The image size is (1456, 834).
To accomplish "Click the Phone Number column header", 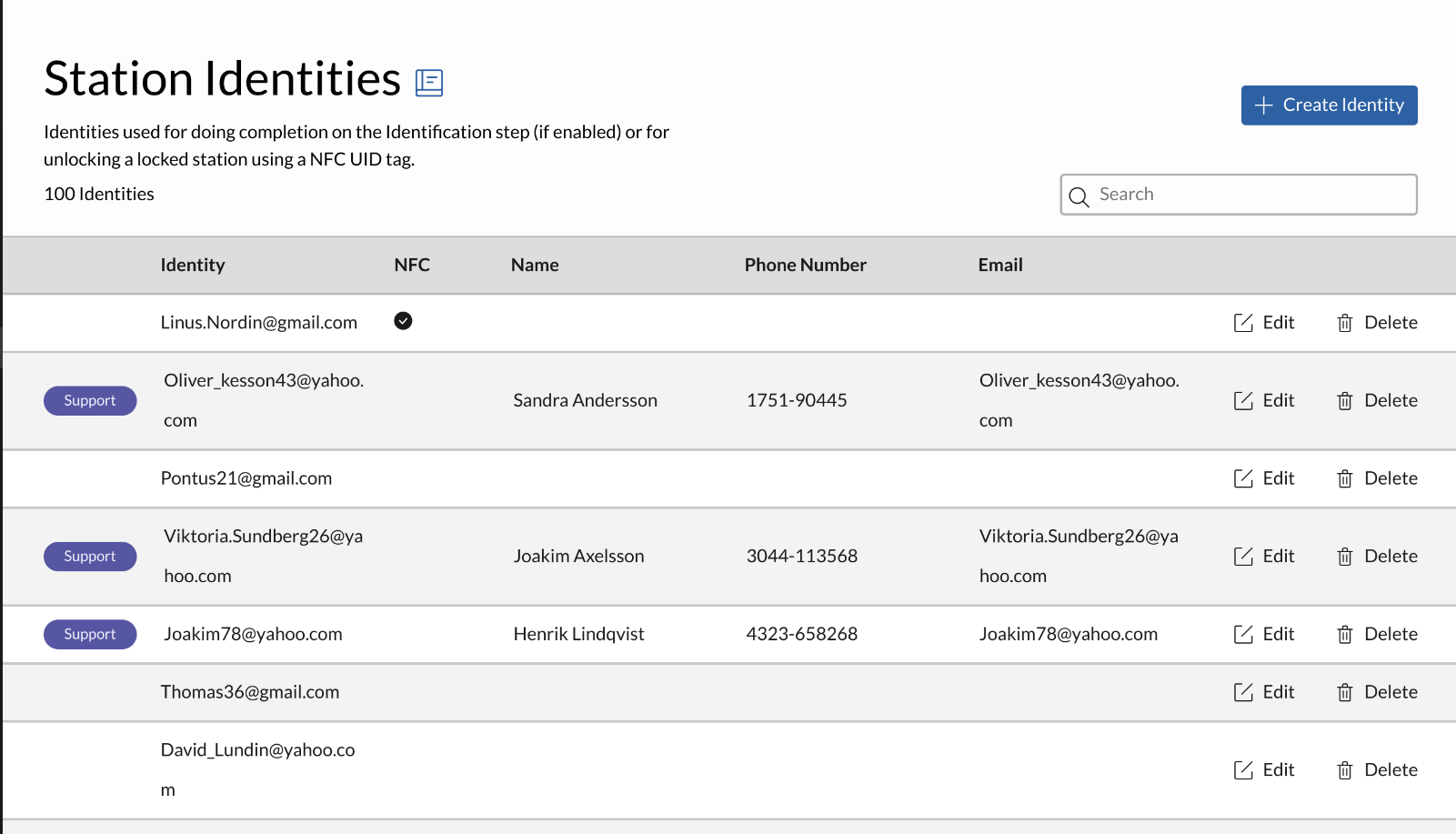I will [x=806, y=266].
